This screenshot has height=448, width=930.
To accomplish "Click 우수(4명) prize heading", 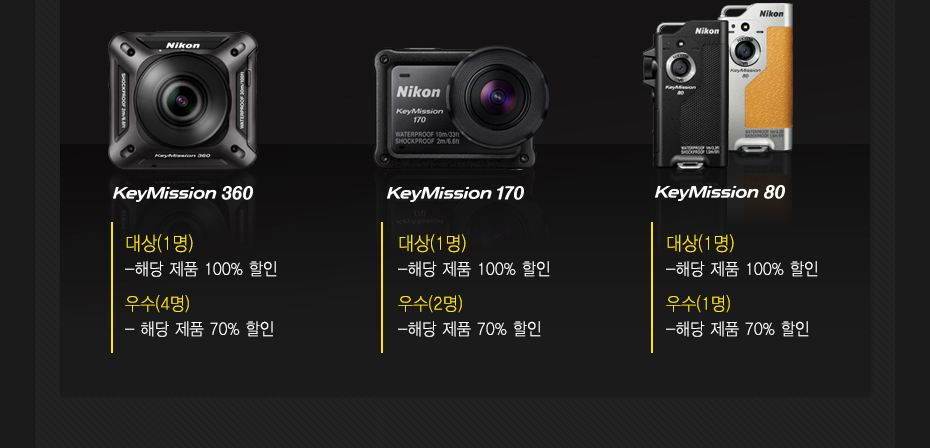I will (157, 304).
